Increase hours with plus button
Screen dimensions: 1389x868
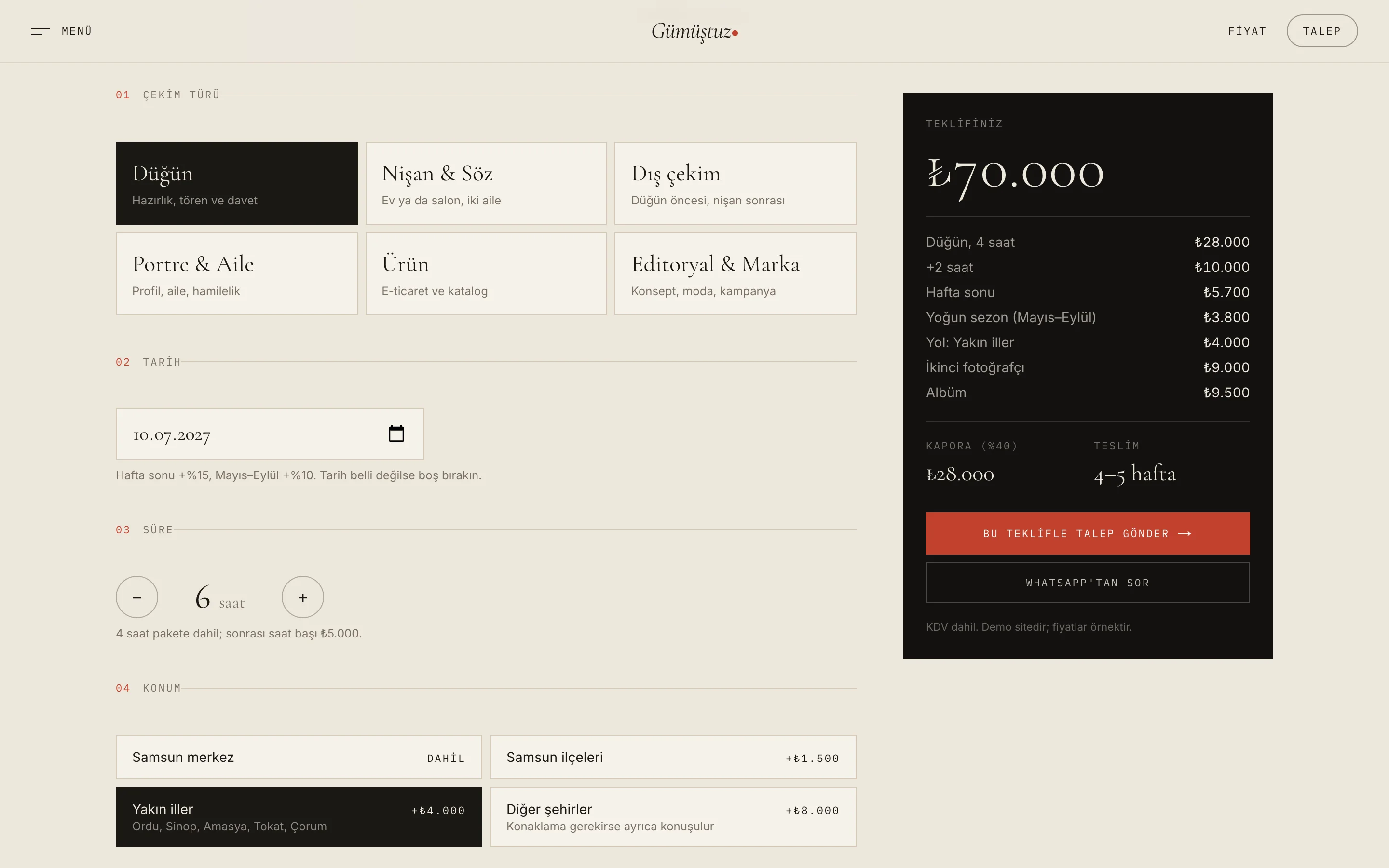point(302,597)
